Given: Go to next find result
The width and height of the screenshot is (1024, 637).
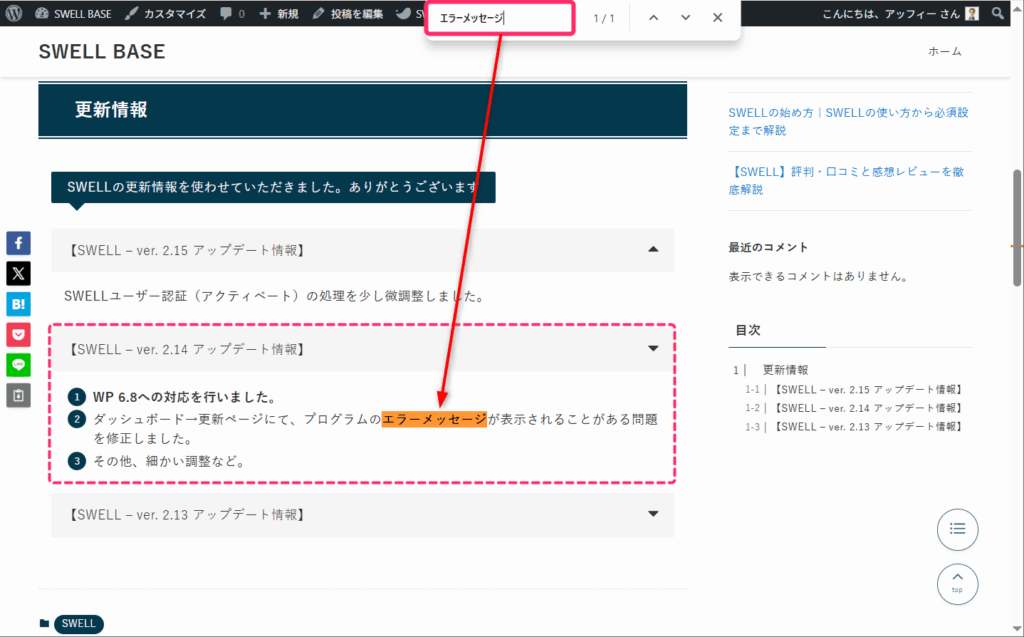Looking at the screenshot, I should pos(685,18).
